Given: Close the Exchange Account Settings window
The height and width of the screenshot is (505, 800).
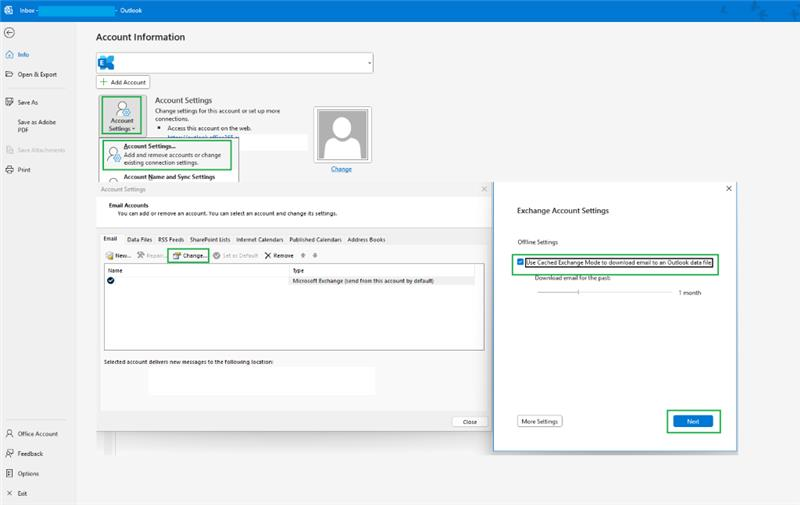Looking at the screenshot, I should pyautogui.click(x=729, y=189).
